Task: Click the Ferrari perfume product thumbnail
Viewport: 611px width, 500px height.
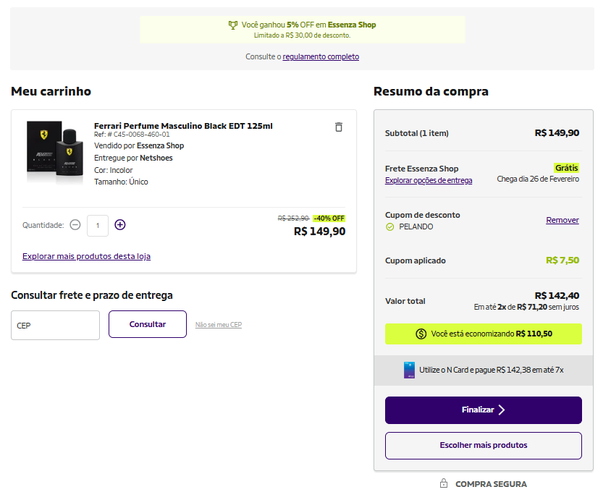Action: [55, 150]
